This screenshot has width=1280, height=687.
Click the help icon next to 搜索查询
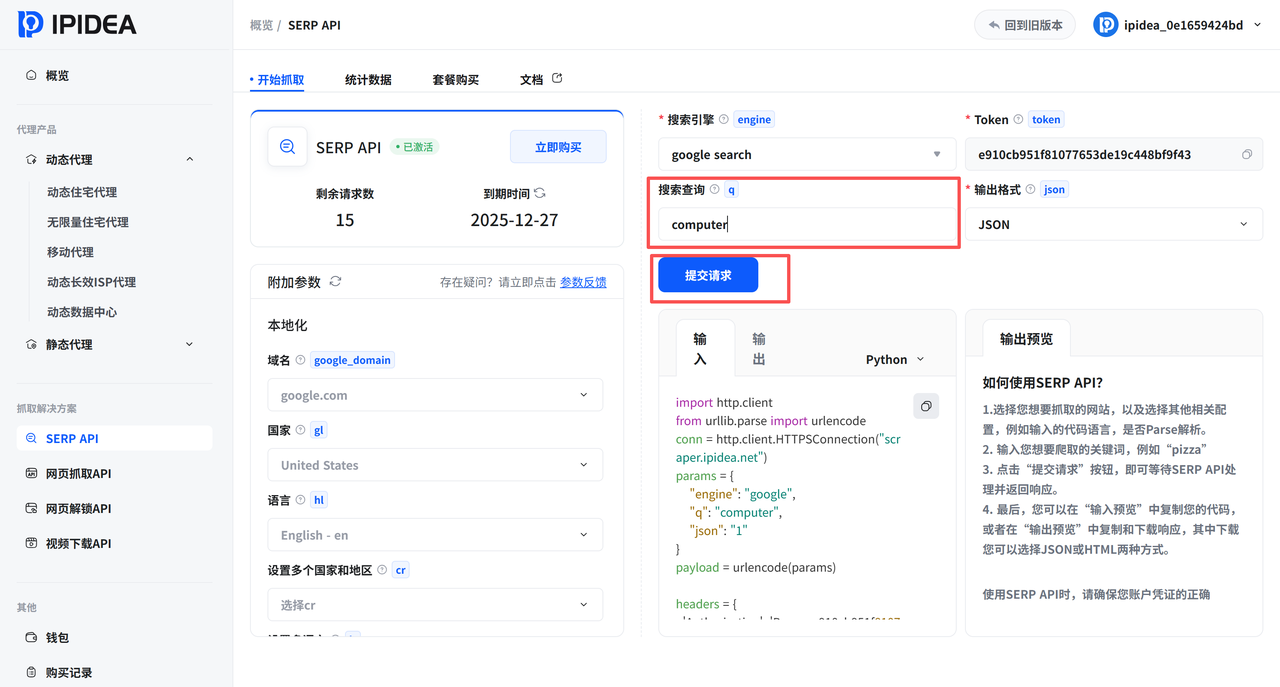coord(714,189)
